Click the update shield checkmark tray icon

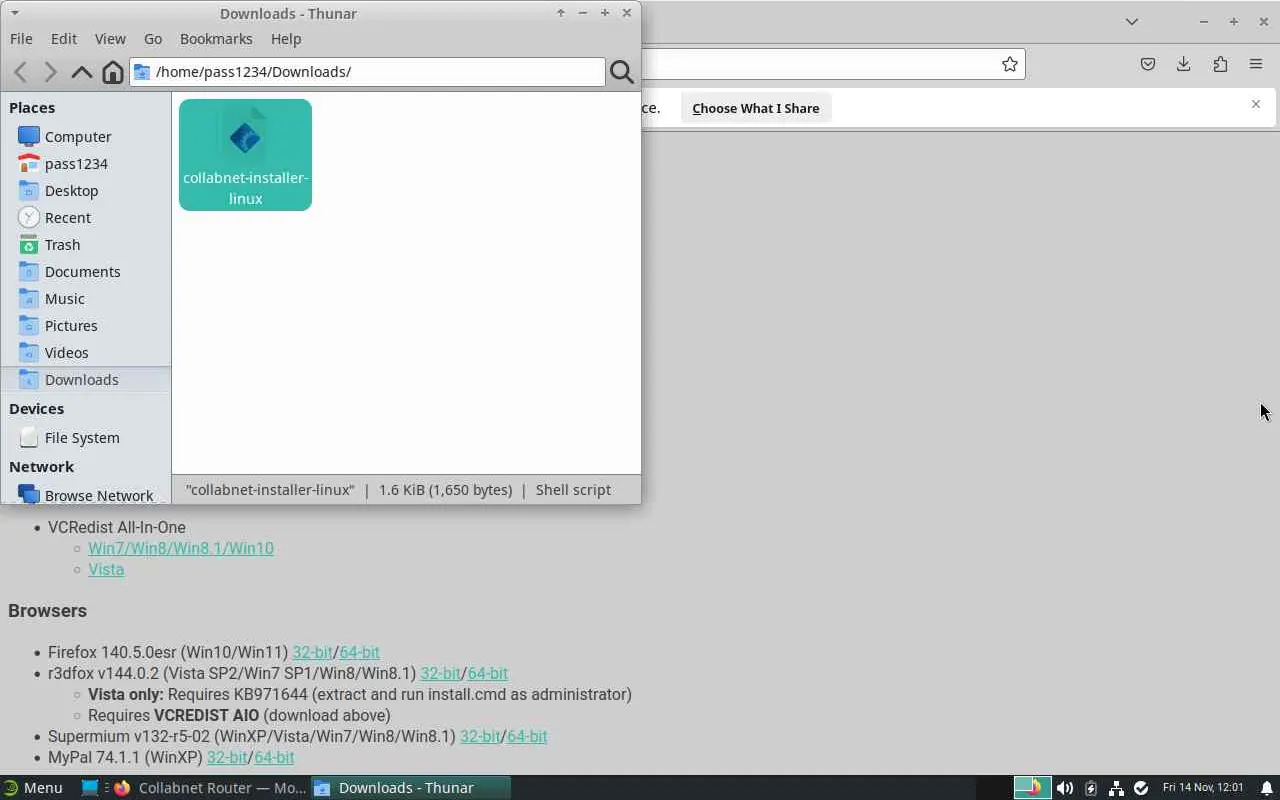(x=1141, y=788)
